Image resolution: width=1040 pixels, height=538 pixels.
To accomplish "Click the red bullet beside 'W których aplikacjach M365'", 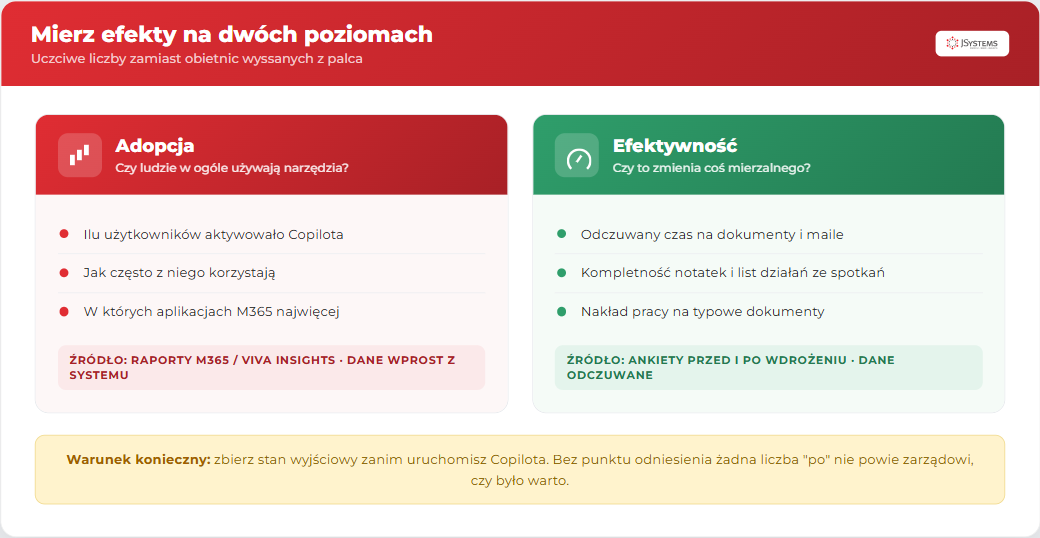I will coord(64,311).
